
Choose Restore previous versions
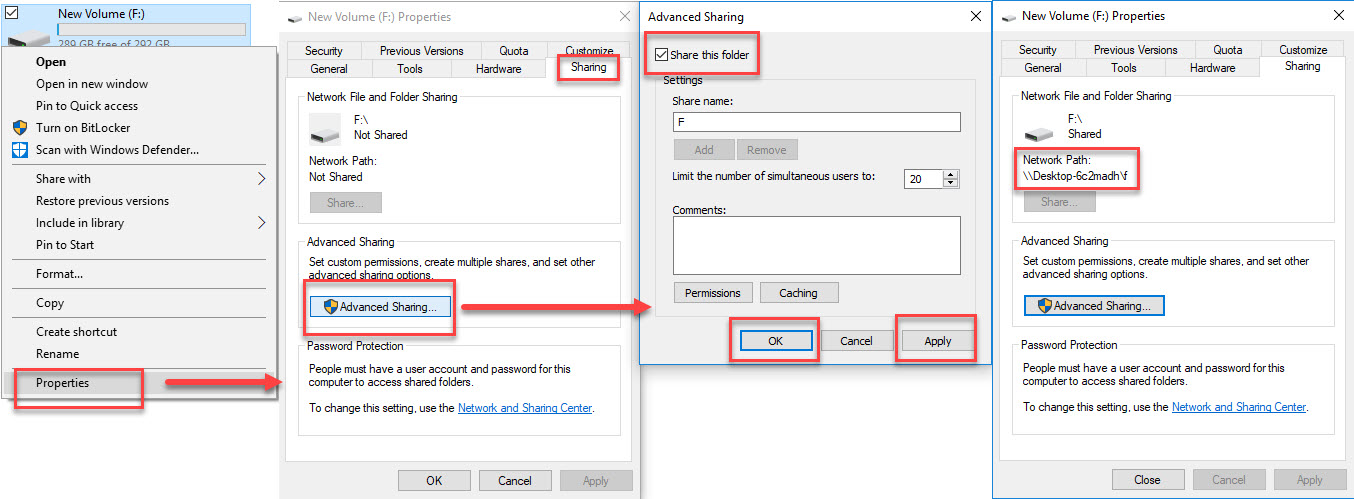(x=102, y=201)
